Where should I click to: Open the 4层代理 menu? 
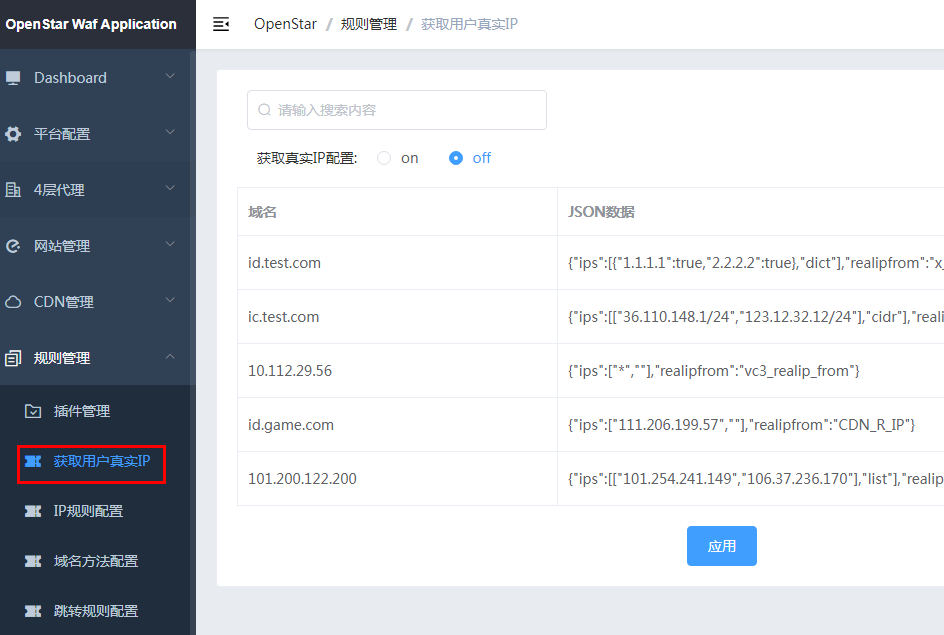[x=95, y=190]
